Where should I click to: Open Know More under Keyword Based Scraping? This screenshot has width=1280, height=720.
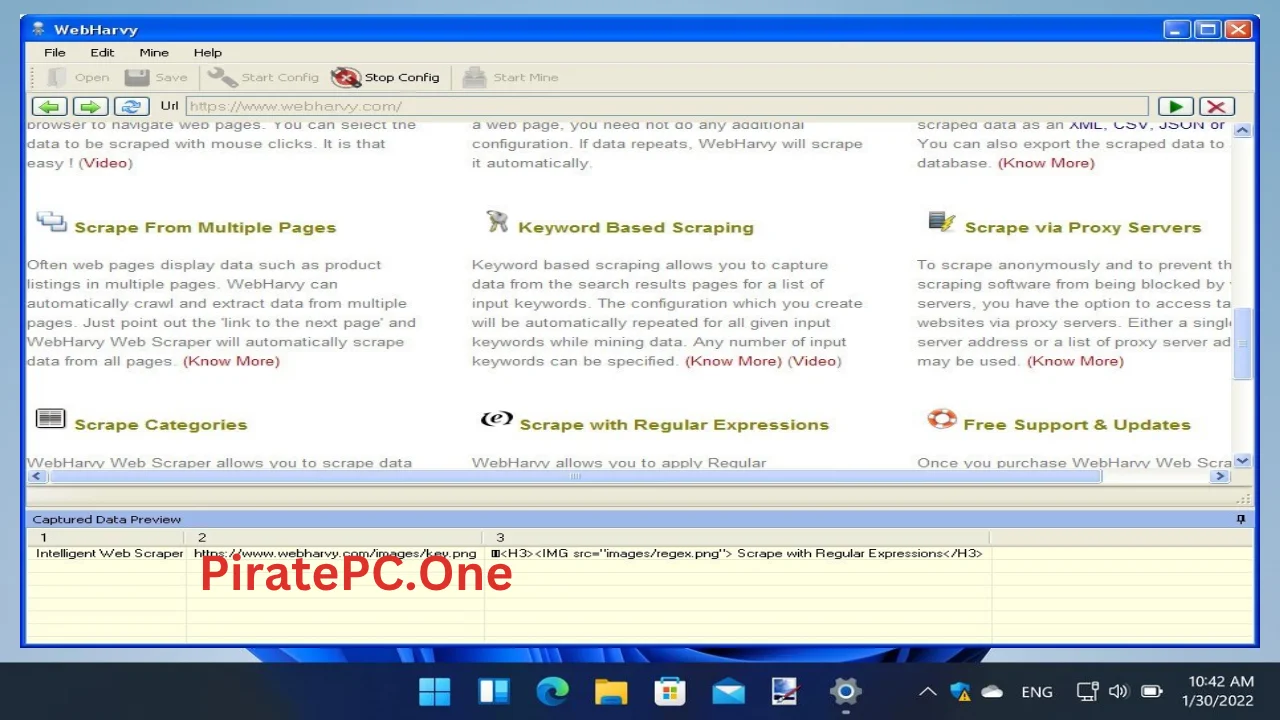coord(733,361)
